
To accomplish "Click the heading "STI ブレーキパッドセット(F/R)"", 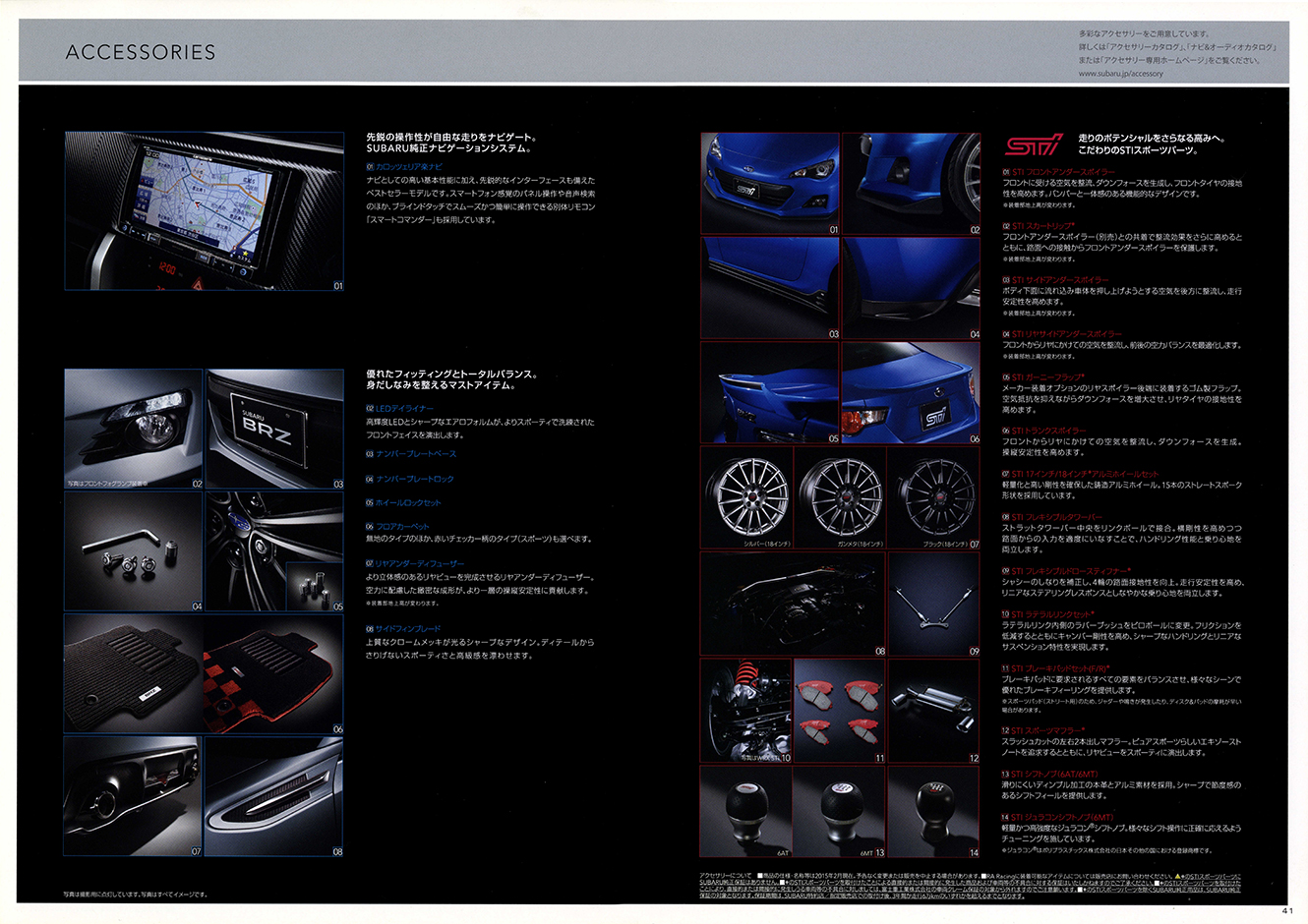I will tap(1060, 668).
